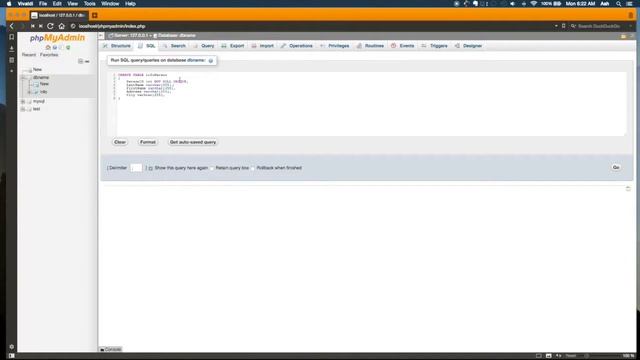Open Vivaldi settings gear icon
Image resolution: width=640 pixels, height=360 pixels.
point(11,347)
